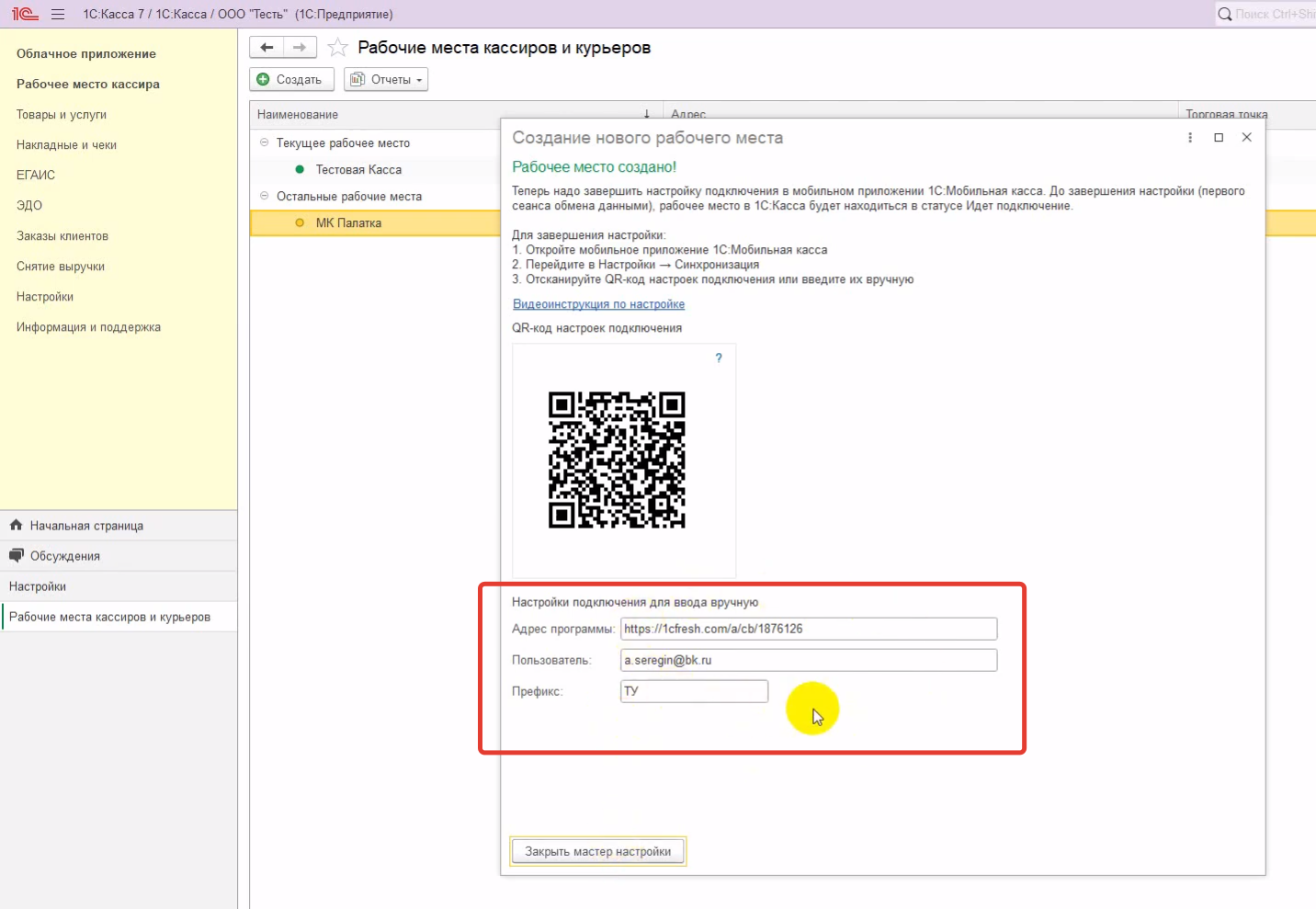Click the report icon on Отчеты
The image size is (1316, 909).
coord(357,79)
